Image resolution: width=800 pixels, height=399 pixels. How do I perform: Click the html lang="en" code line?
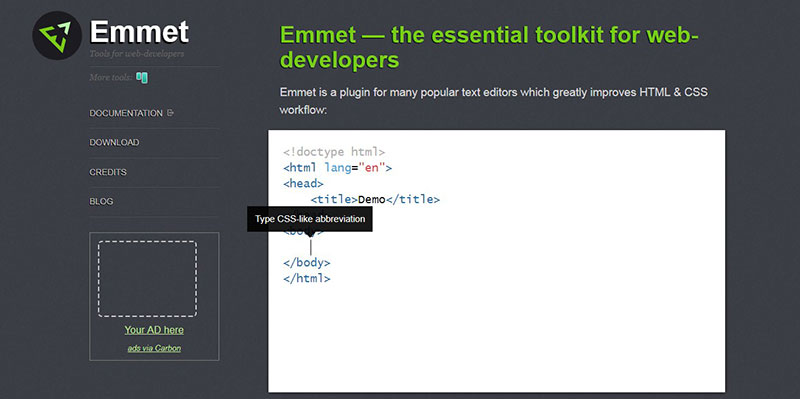[x=337, y=167]
